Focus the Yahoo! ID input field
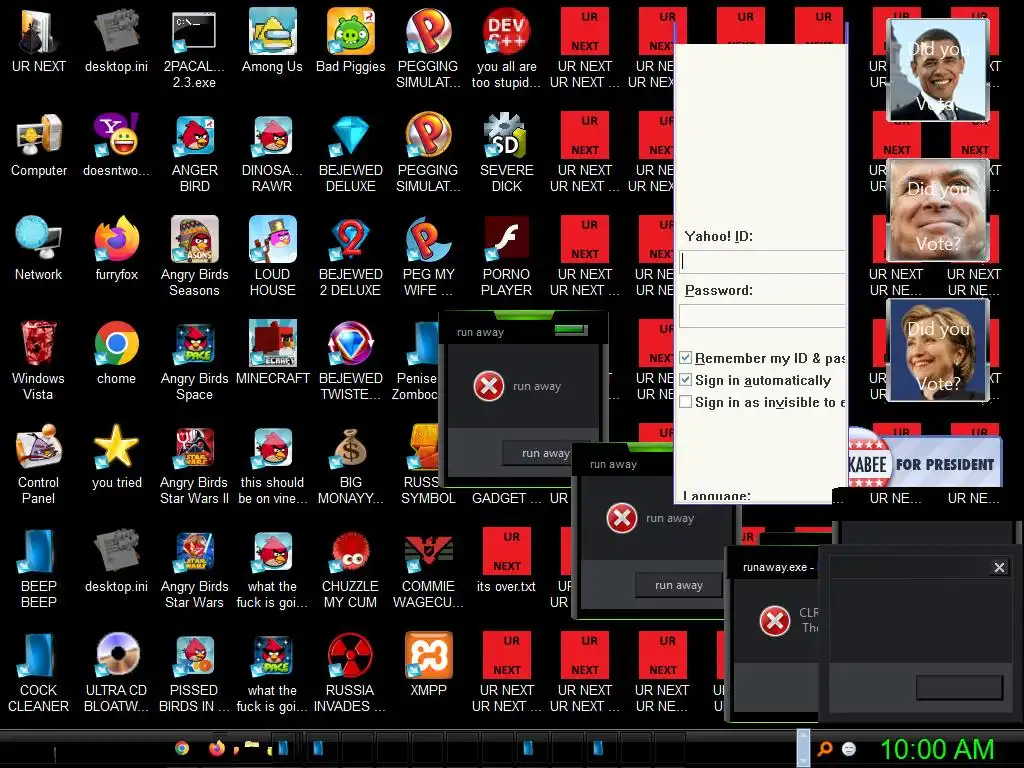This screenshot has width=1024, height=768. pos(762,261)
